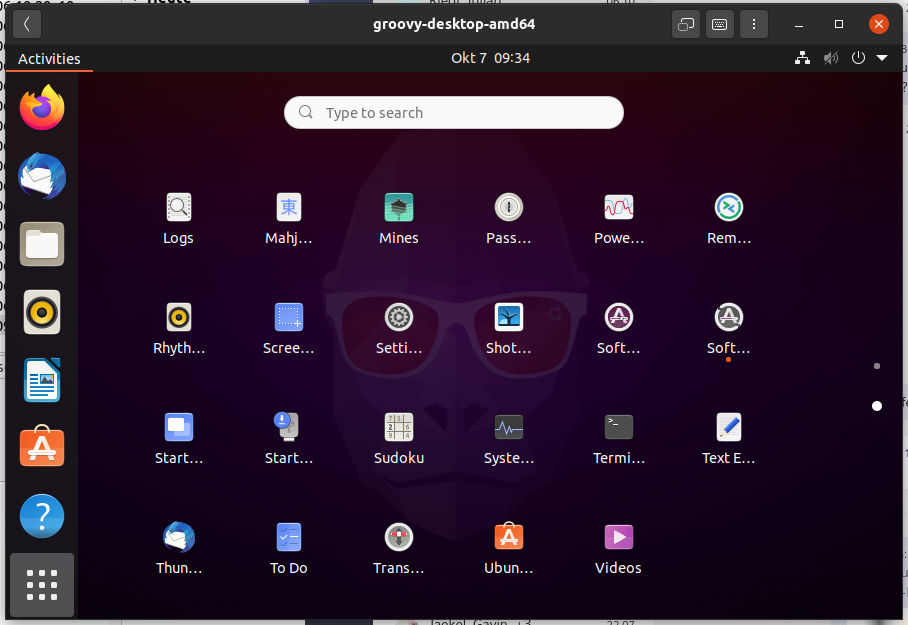Click the multi-display icon in title bar

[x=686, y=24]
